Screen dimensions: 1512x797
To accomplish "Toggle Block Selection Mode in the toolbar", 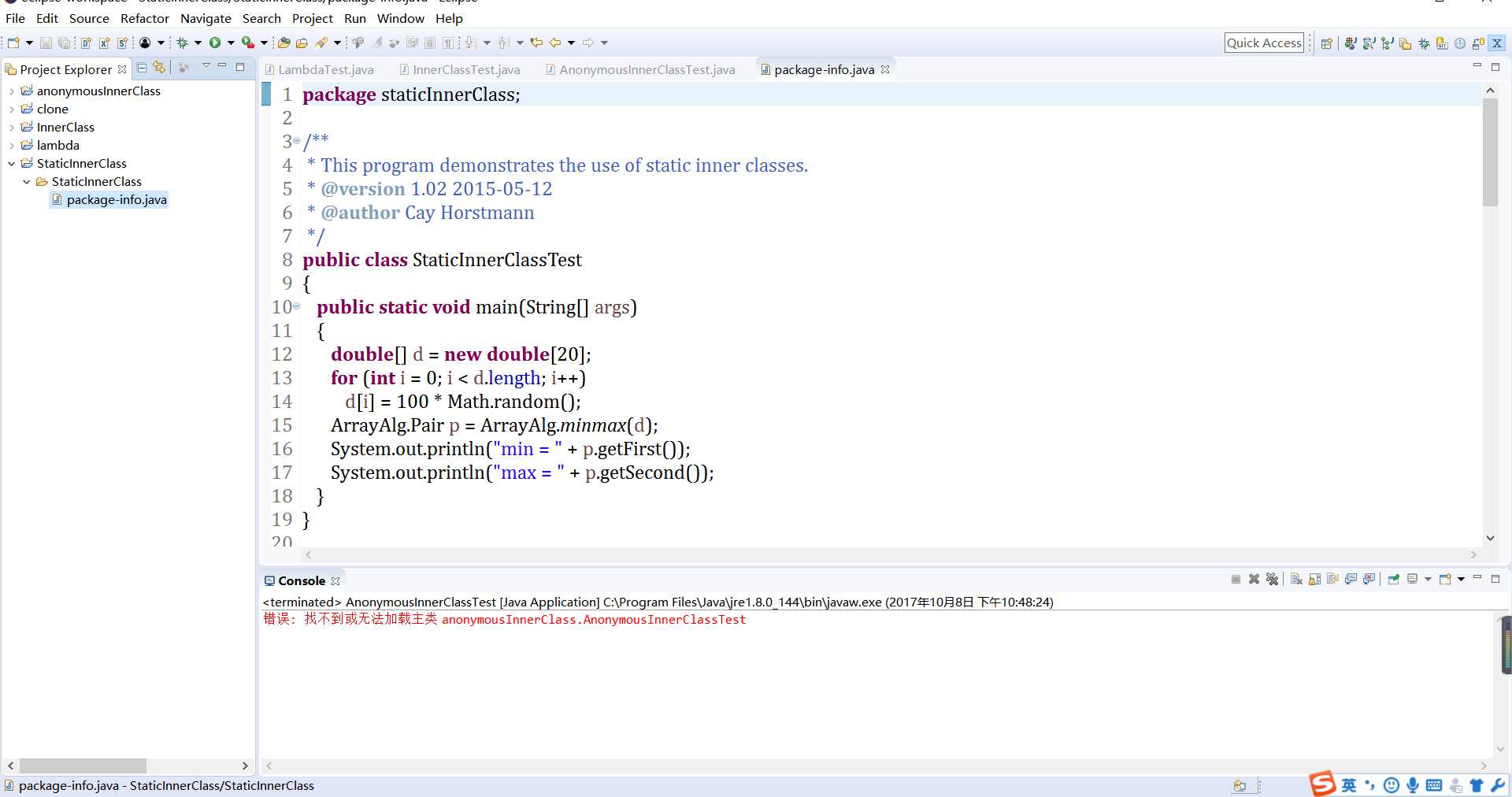I will point(429,43).
